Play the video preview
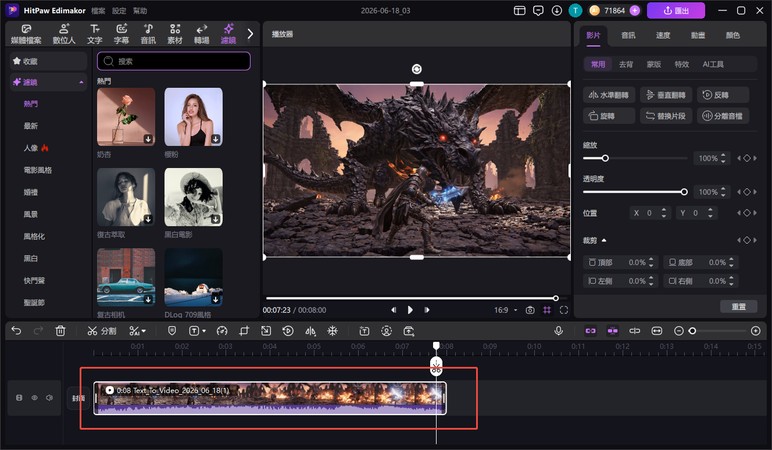Screen dimensions: 772x450 (x=410, y=310)
